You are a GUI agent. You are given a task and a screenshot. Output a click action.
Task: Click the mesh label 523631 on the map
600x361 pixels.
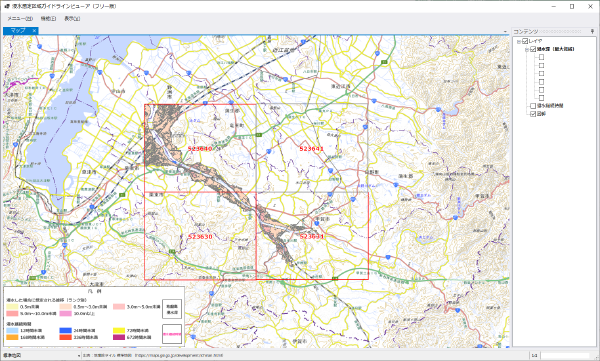[x=311, y=236]
